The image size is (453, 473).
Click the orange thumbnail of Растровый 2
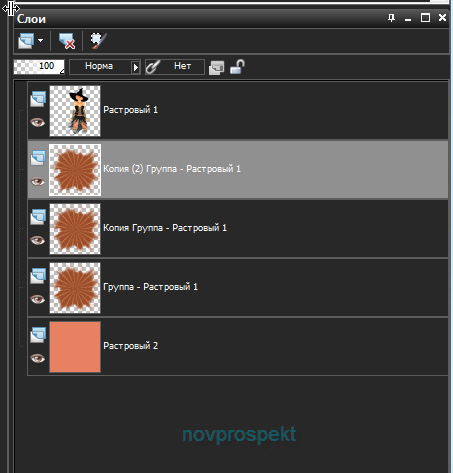click(75, 347)
